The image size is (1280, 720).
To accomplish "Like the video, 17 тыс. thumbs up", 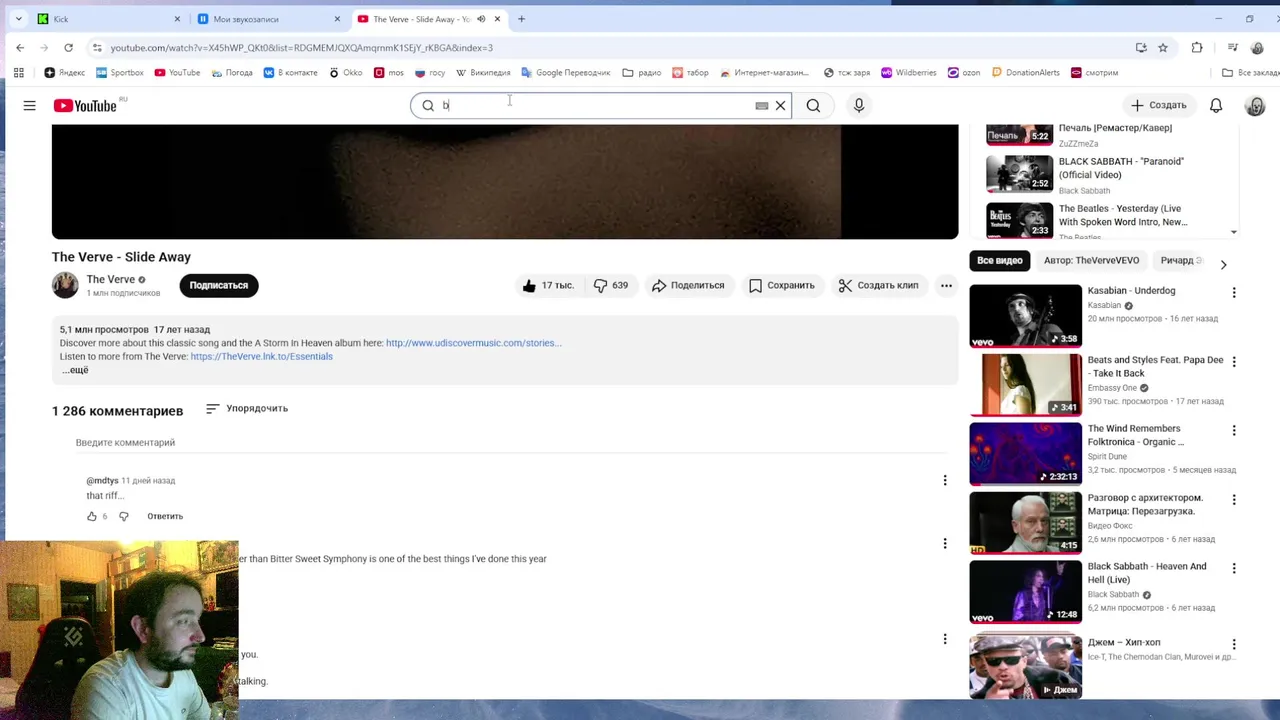I will click(x=547, y=285).
